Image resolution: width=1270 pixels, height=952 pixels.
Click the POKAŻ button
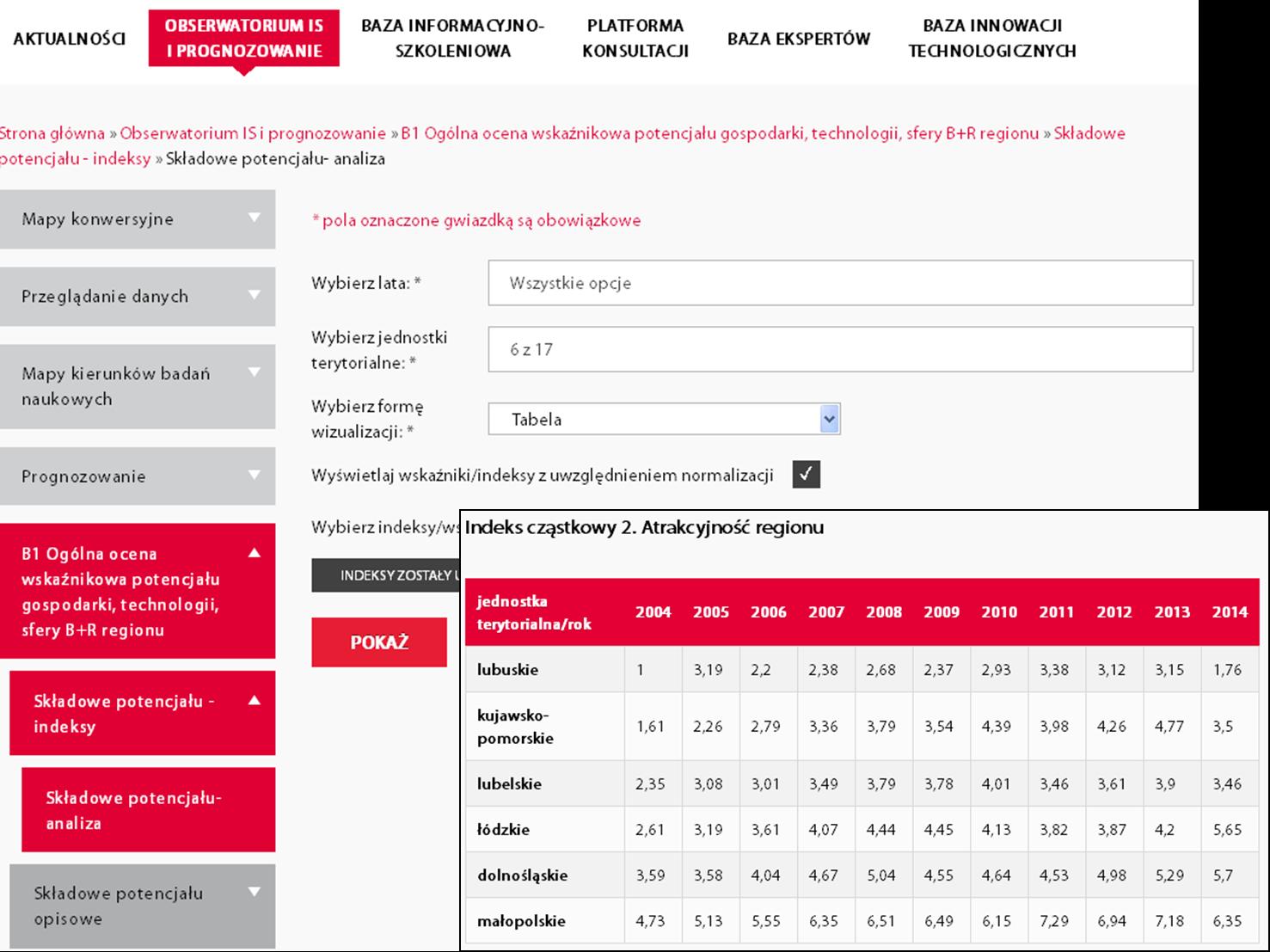coord(379,642)
